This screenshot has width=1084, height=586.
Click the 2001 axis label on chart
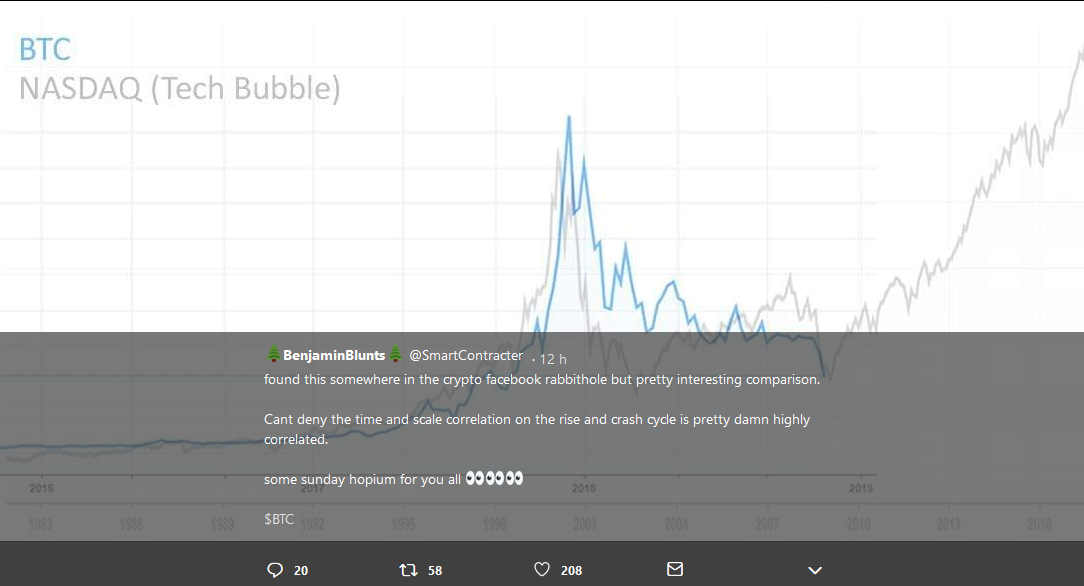click(x=585, y=524)
